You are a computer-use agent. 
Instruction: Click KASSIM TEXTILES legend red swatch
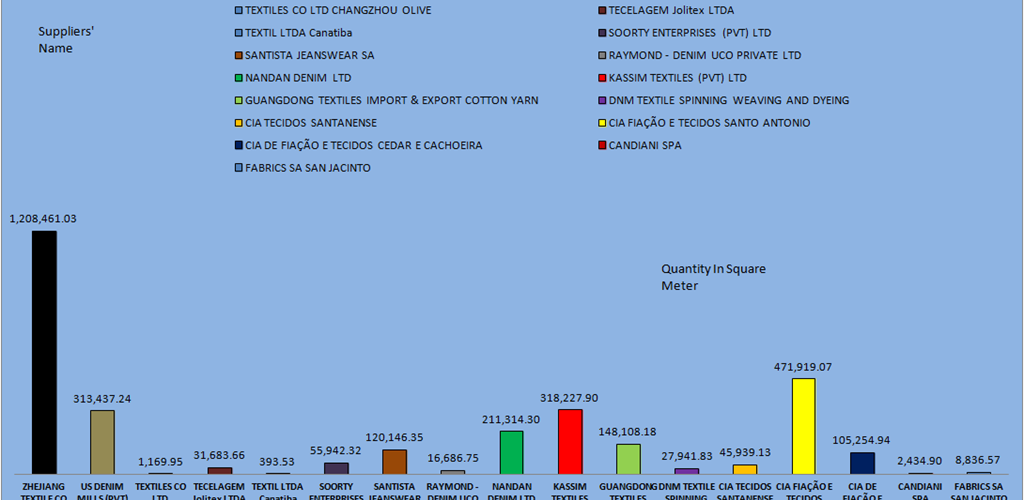tap(602, 78)
